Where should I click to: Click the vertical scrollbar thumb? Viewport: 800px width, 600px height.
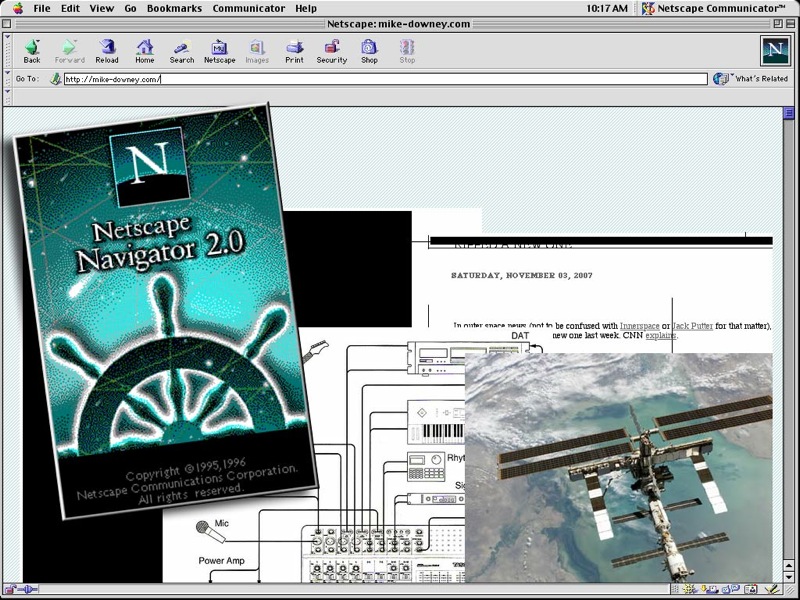789,113
